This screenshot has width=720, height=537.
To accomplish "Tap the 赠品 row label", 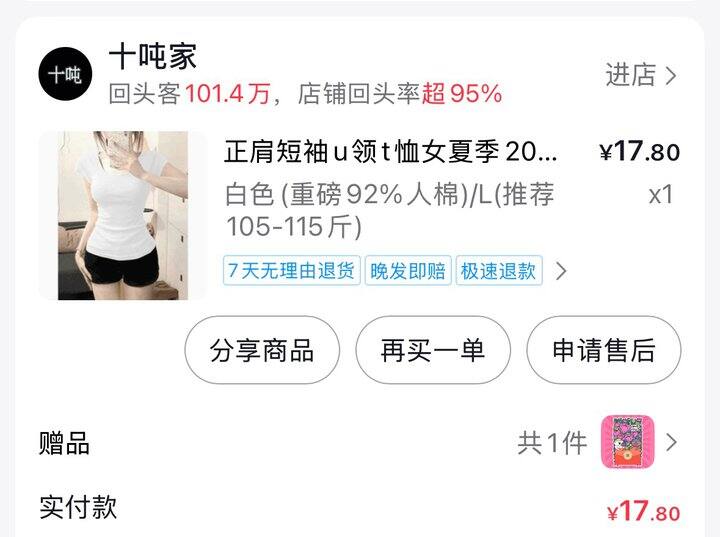I will tap(64, 443).
